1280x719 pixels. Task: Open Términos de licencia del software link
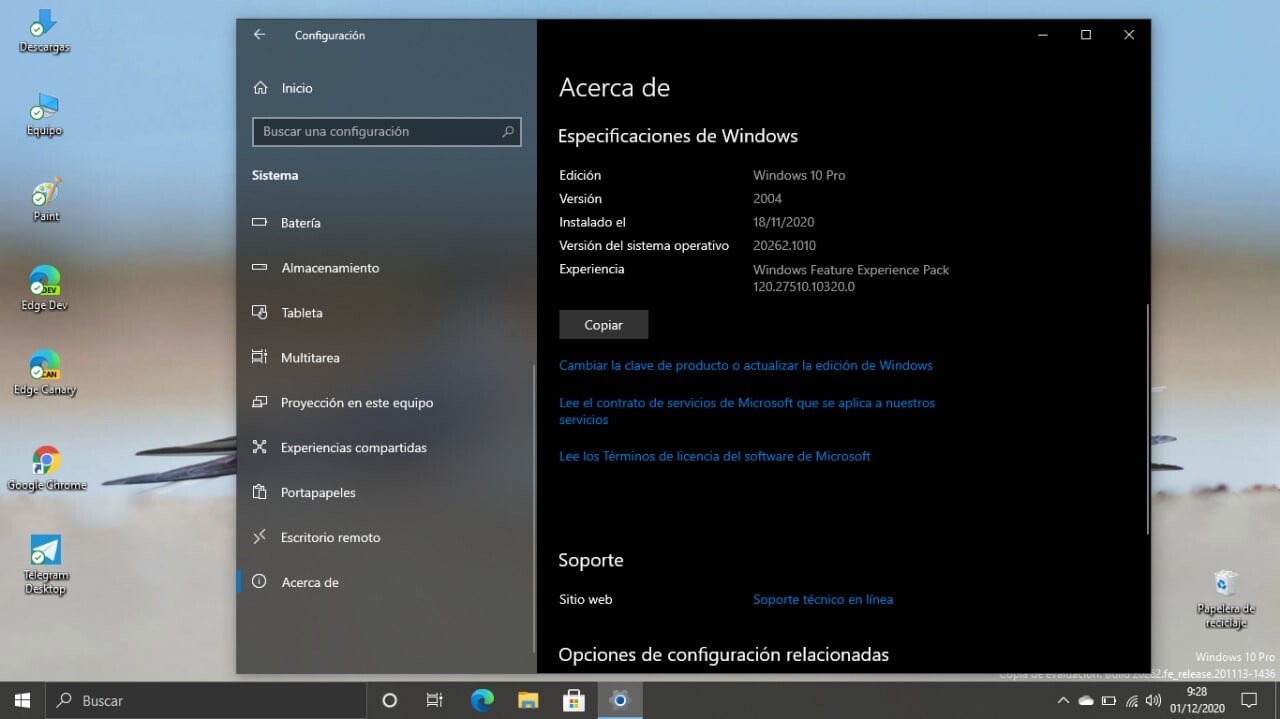click(x=714, y=456)
